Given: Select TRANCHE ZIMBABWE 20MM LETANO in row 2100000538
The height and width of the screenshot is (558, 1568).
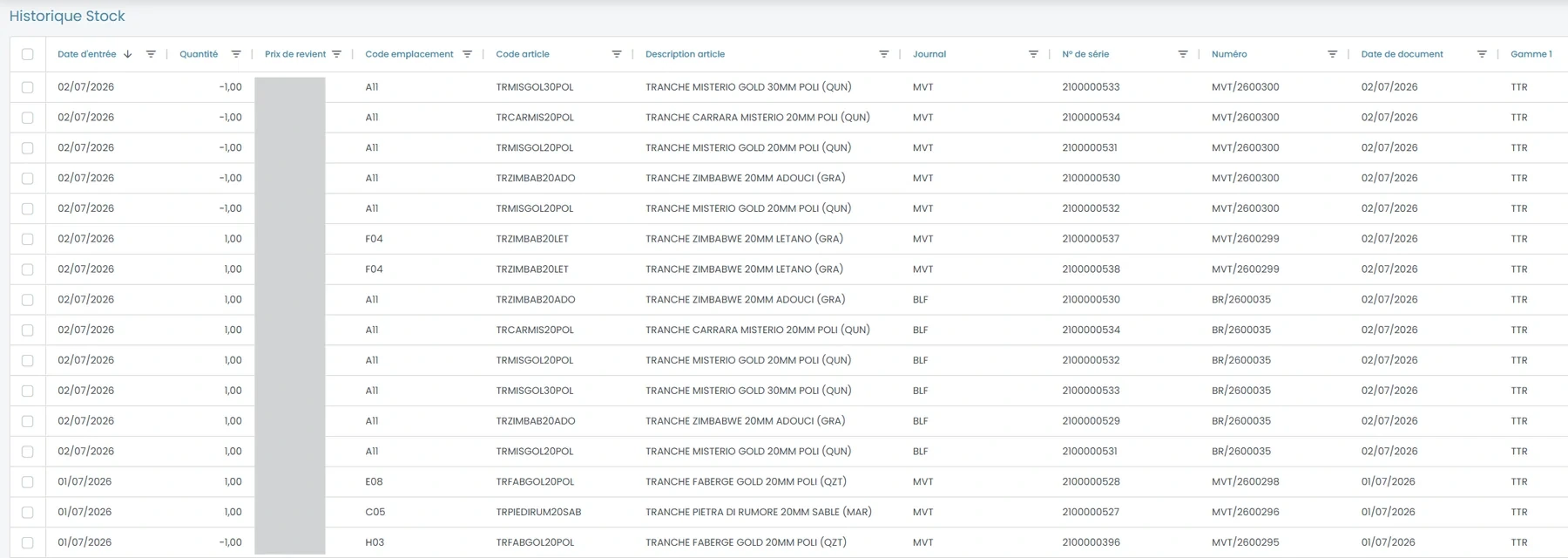Looking at the screenshot, I should [x=744, y=269].
